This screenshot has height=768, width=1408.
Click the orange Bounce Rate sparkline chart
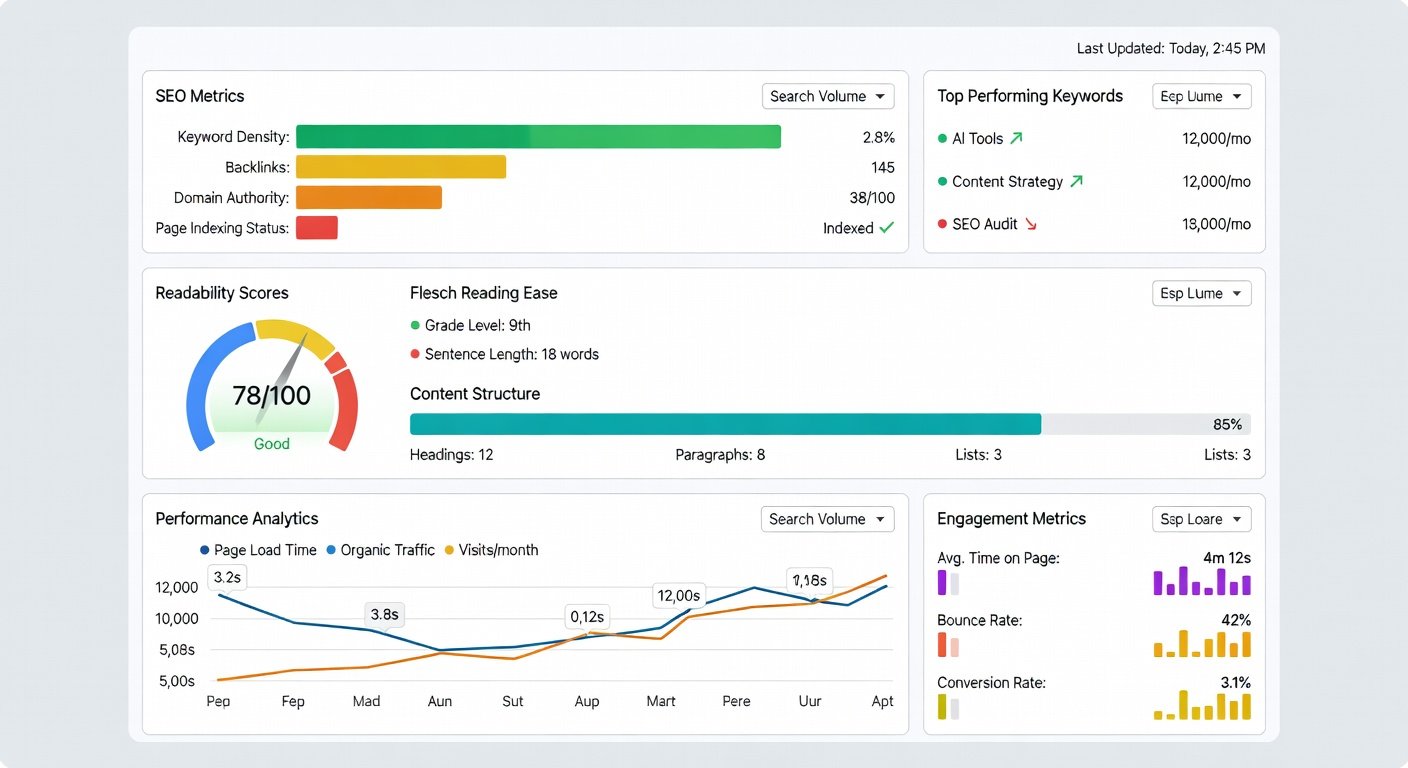[1202, 643]
